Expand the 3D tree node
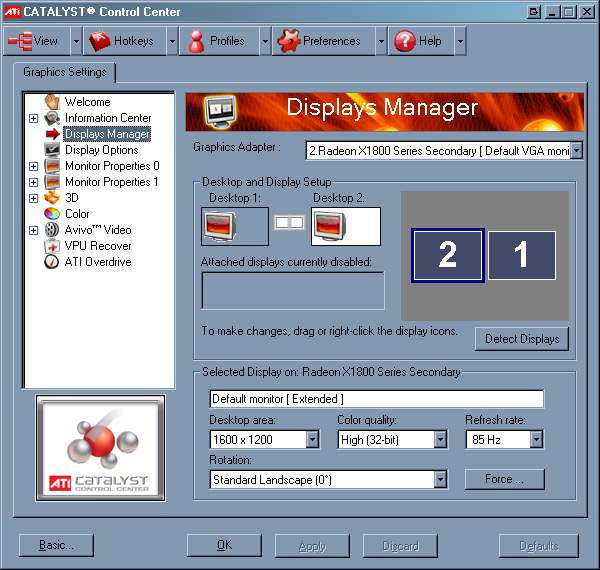The height and width of the screenshot is (570, 600). (x=34, y=198)
